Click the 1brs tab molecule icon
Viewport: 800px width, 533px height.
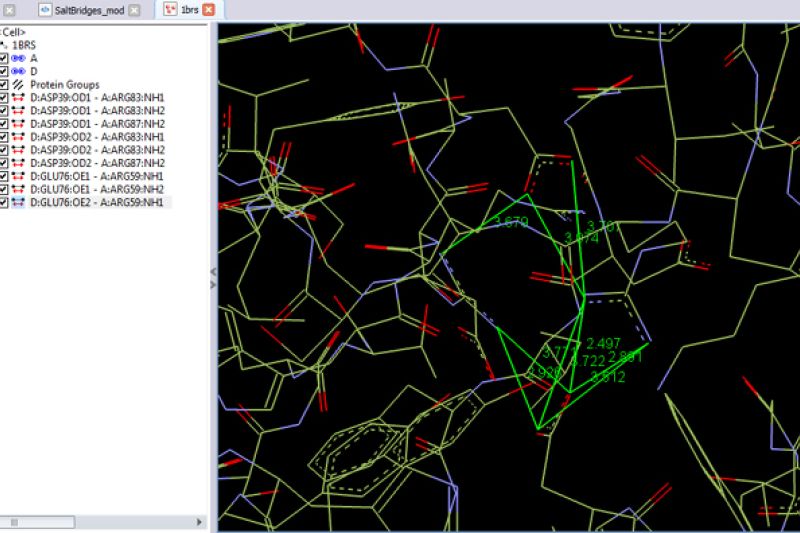[170, 9]
